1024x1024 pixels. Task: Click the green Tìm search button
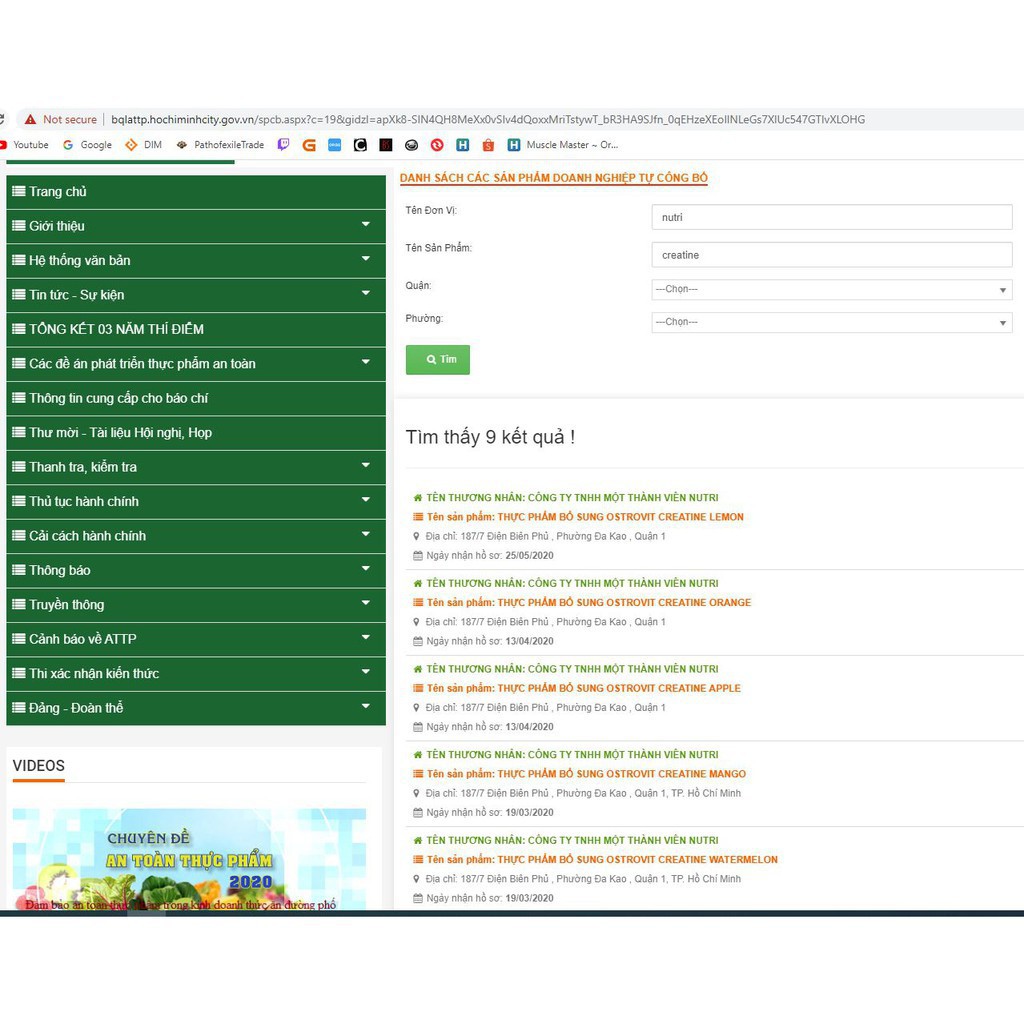click(438, 359)
